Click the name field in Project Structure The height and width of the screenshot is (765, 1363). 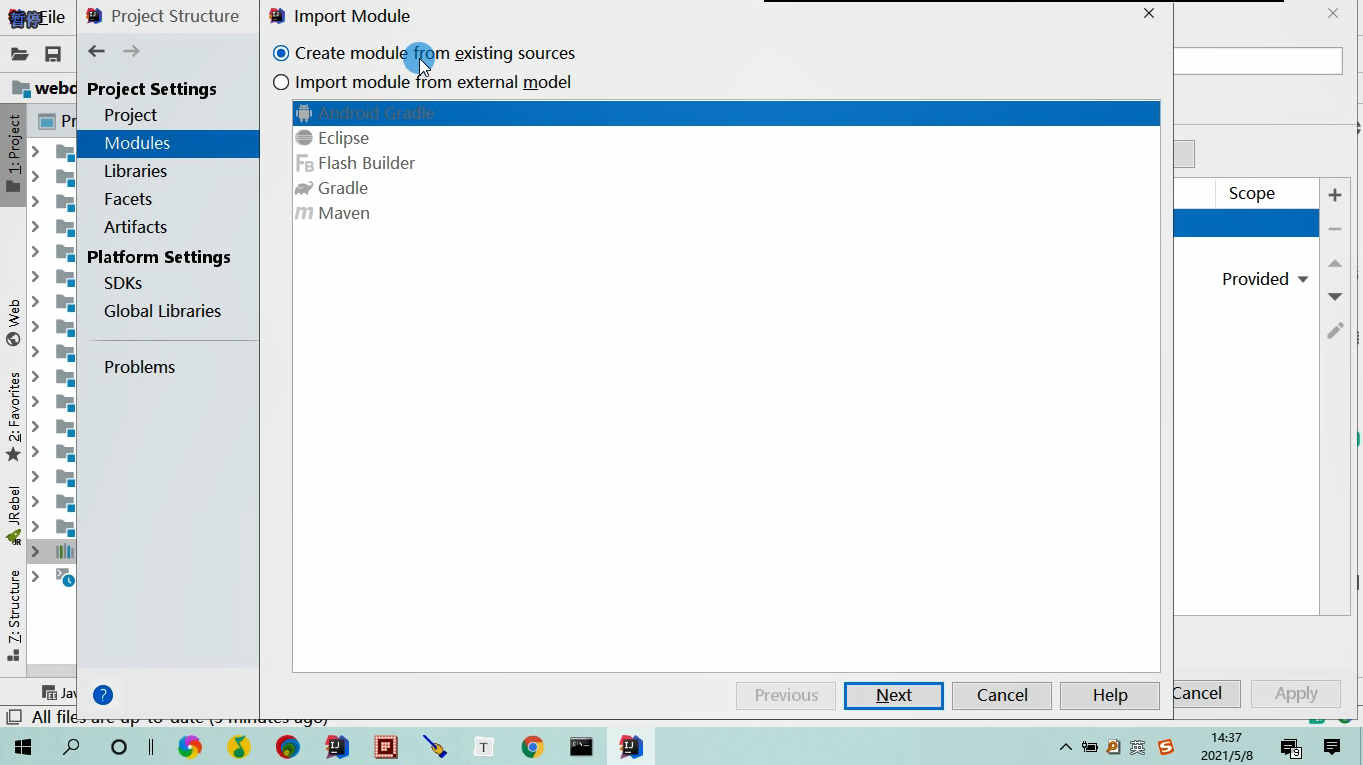tap(1258, 61)
